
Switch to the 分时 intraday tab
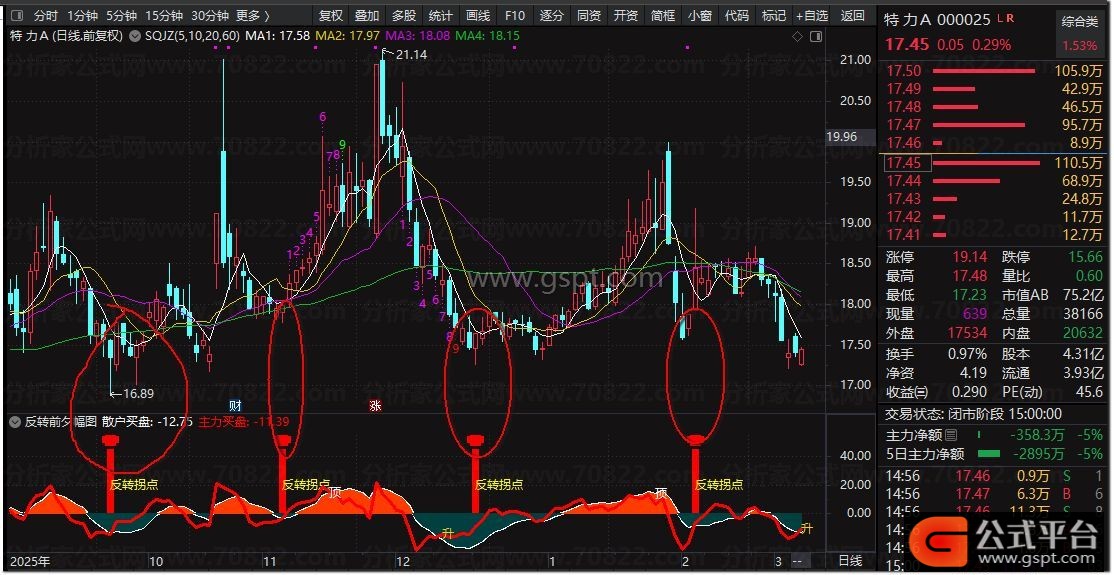tap(45, 16)
